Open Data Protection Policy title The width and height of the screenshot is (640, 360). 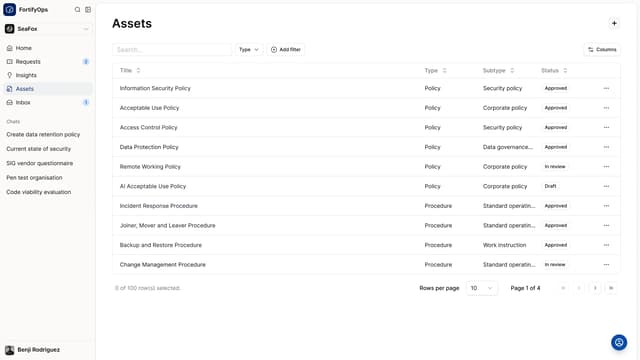click(149, 147)
